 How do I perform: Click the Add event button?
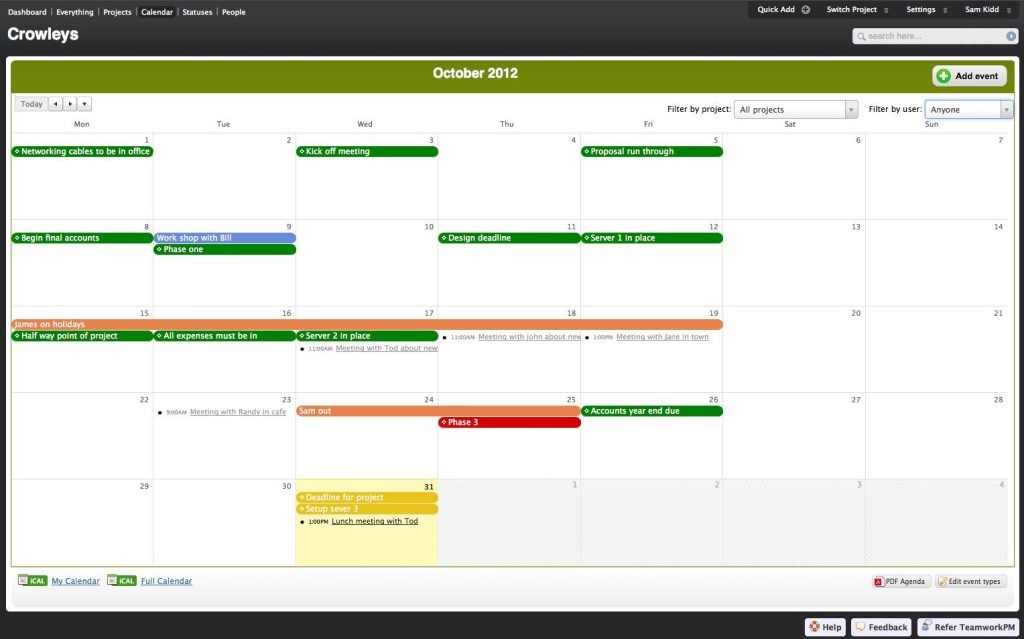(x=969, y=76)
